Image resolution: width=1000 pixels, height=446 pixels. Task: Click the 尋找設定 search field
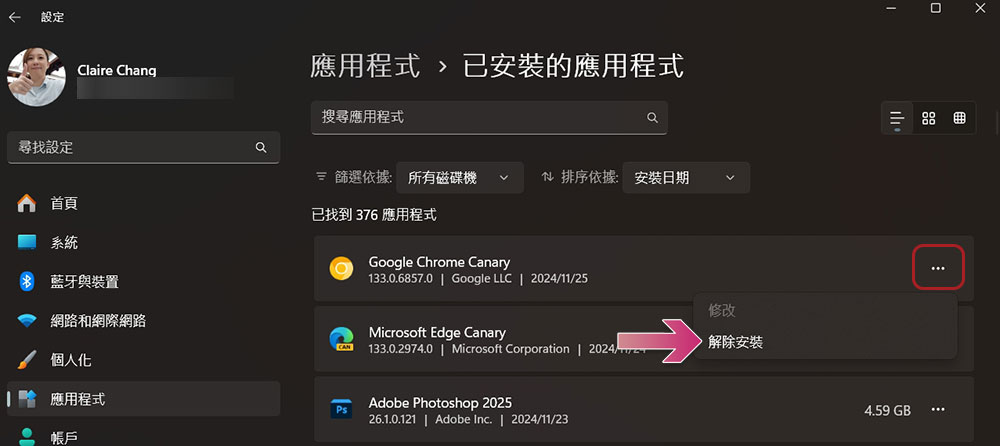tap(143, 147)
